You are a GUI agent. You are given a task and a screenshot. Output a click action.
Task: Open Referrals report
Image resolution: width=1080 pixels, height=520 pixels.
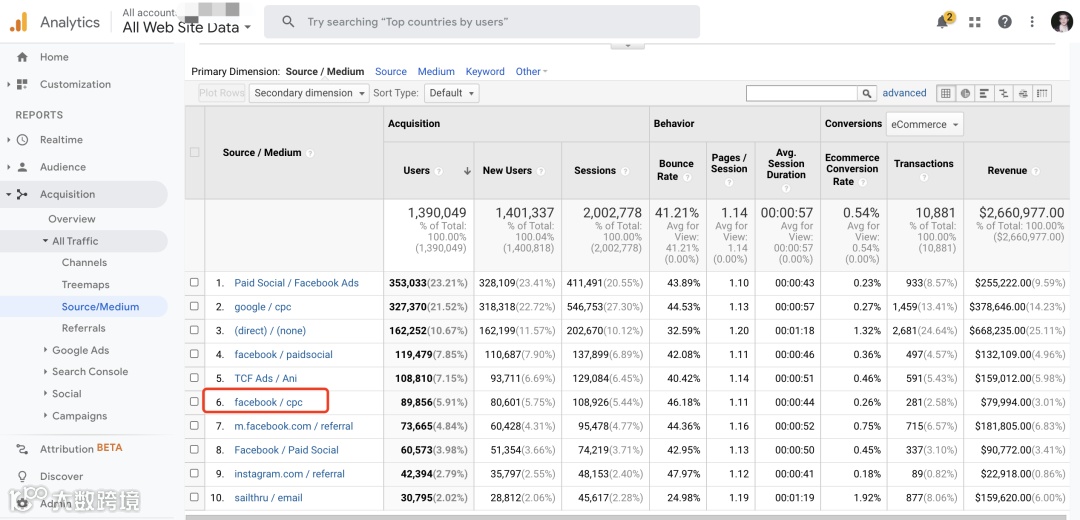83,329
